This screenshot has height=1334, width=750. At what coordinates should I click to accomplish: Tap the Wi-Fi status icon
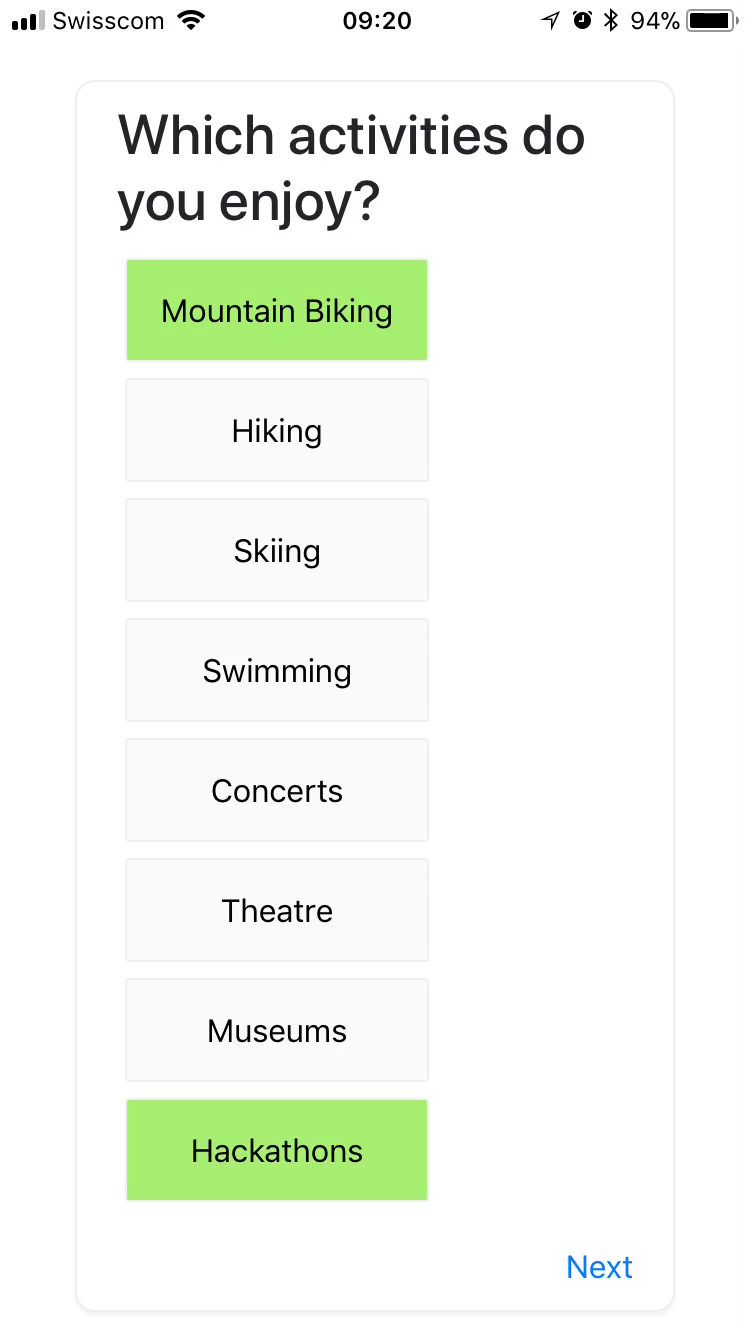pos(190,20)
